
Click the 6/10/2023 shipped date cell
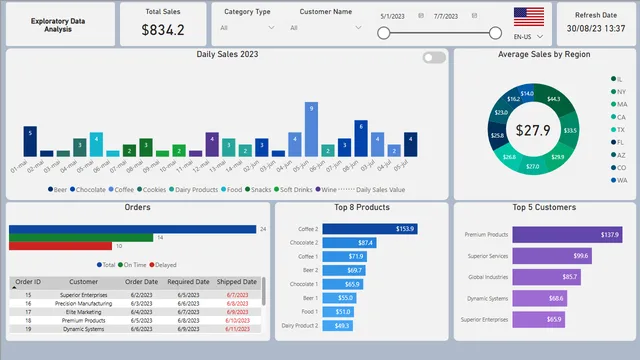(x=237, y=320)
